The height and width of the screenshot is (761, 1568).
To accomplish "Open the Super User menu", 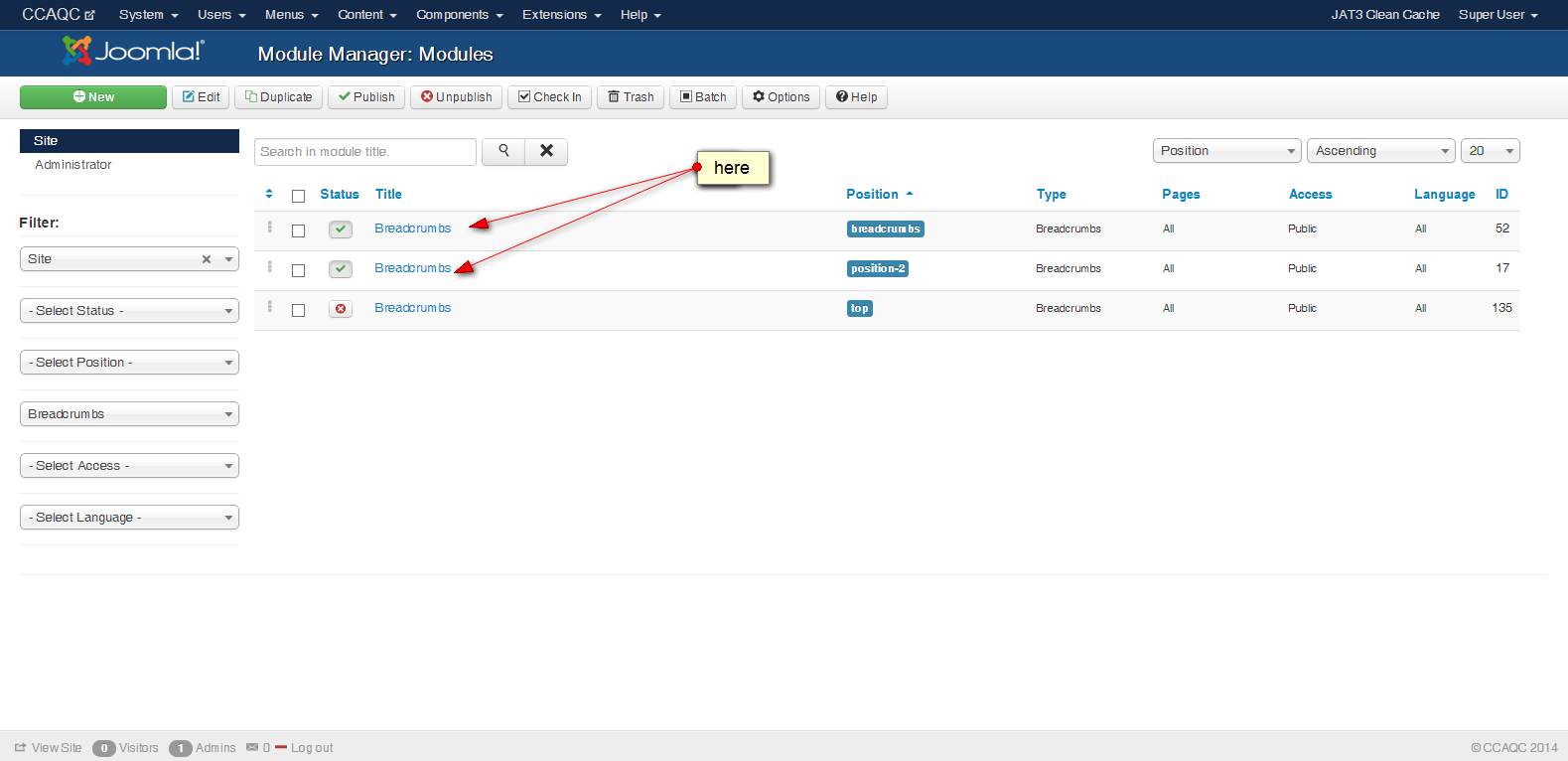I will click(1498, 15).
